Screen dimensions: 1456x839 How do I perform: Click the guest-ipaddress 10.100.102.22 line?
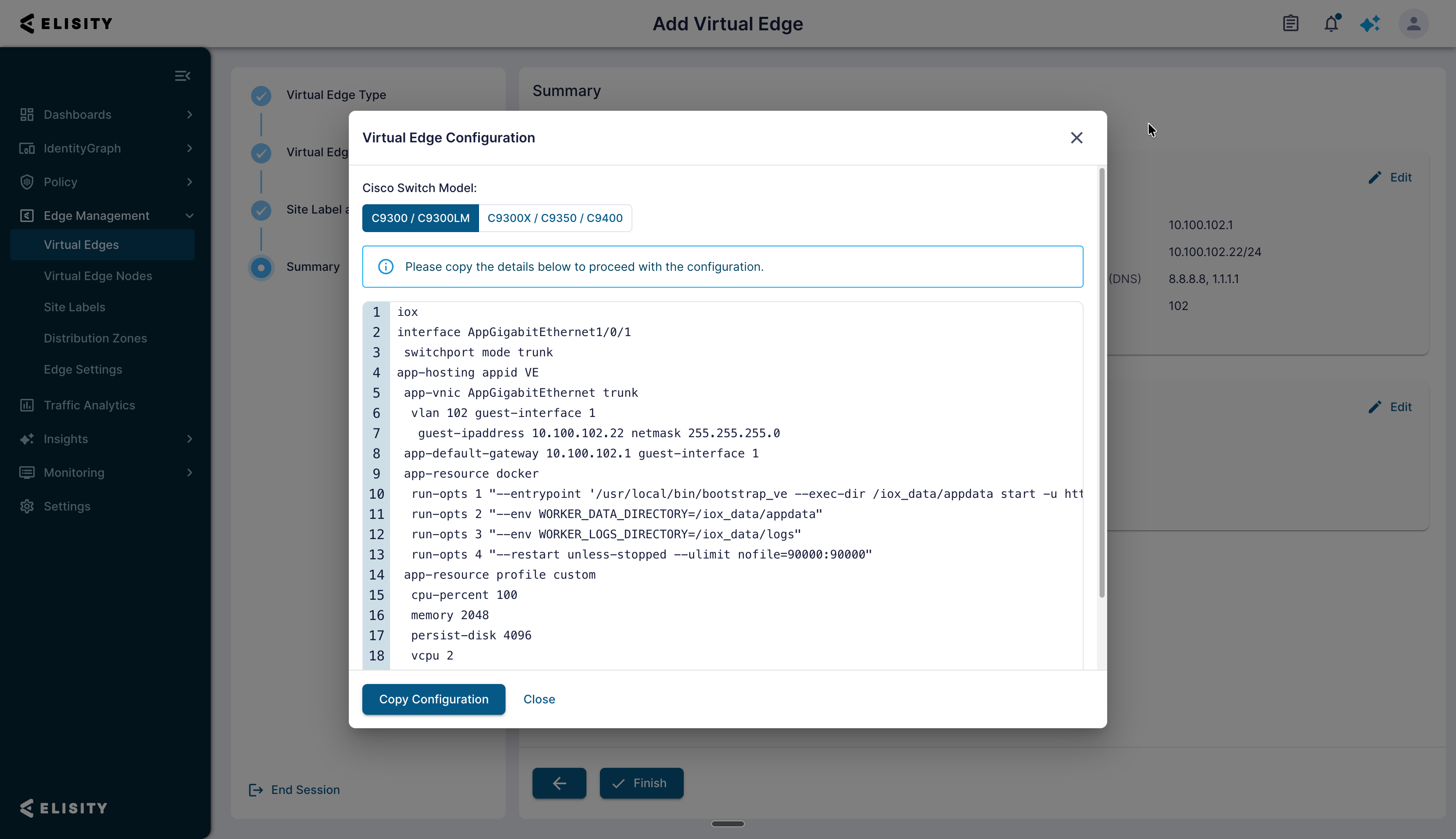coord(599,433)
